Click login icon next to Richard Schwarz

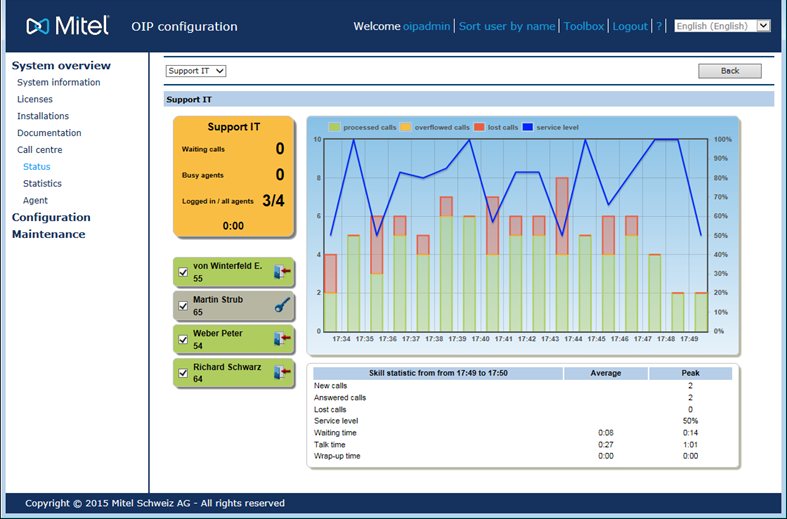point(281,373)
